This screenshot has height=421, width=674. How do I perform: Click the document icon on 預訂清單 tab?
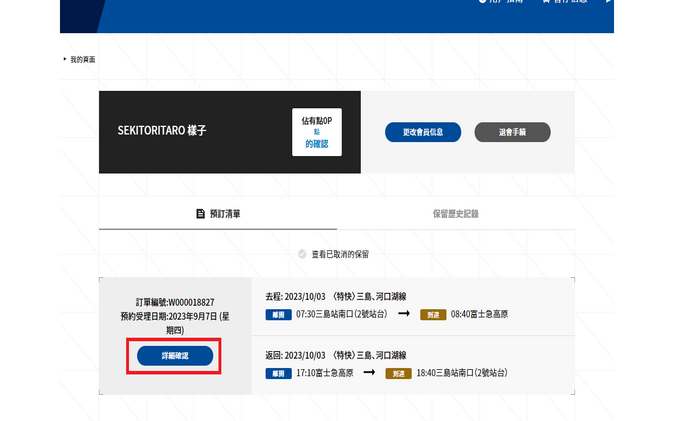pyautogui.click(x=200, y=214)
